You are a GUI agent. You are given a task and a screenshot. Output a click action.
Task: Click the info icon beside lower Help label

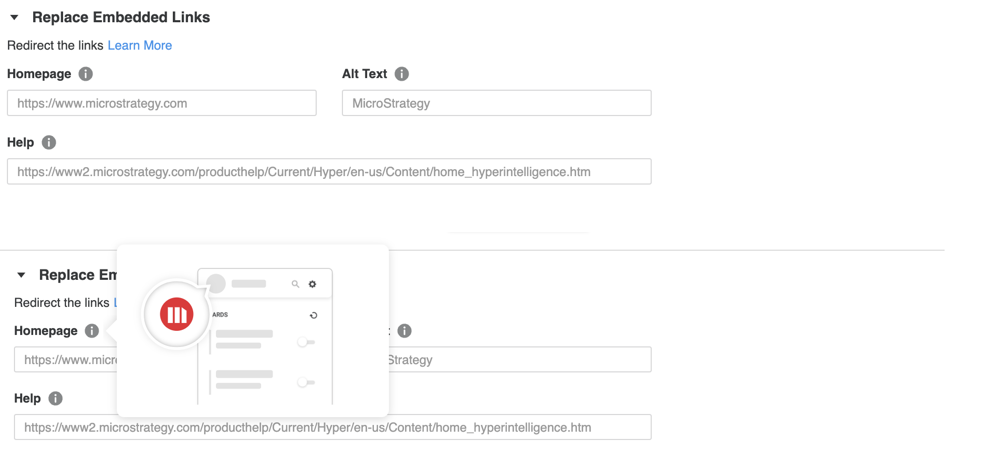tap(56, 399)
